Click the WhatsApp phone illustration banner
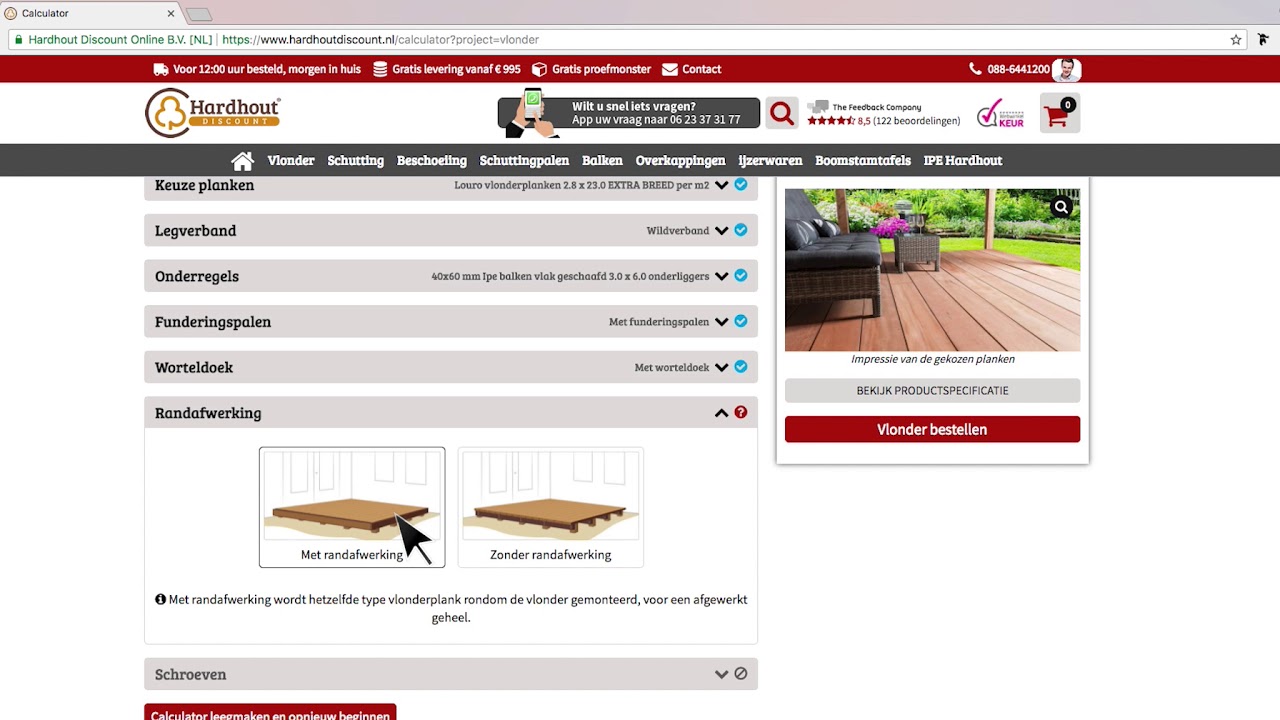The height and width of the screenshot is (720, 1280). coord(629,113)
